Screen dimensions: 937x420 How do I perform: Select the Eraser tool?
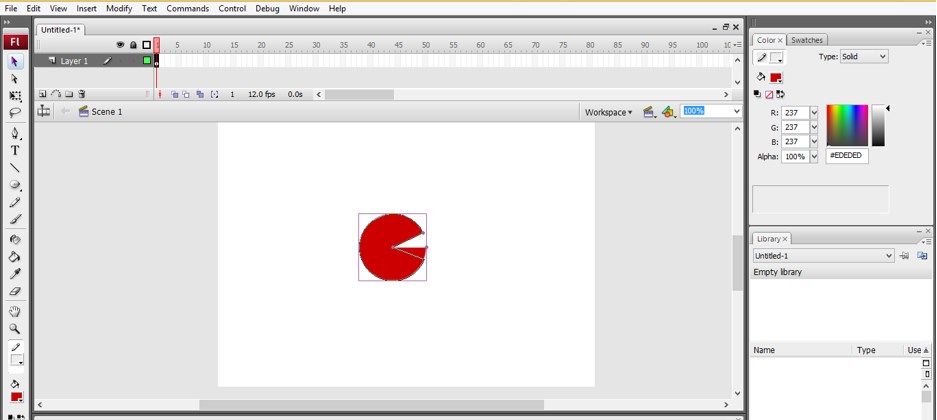(15, 292)
